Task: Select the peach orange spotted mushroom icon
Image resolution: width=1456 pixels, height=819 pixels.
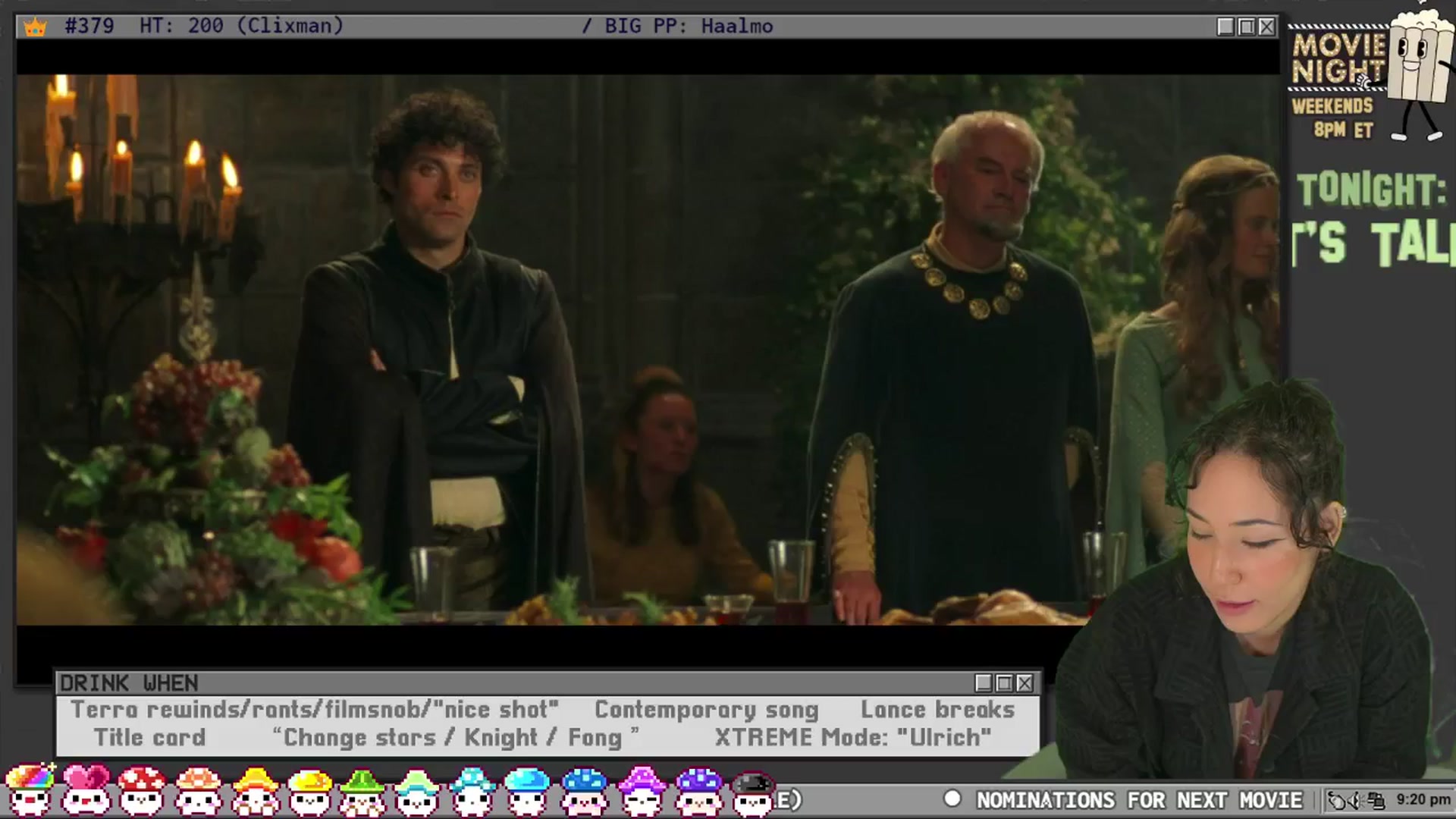Action: coord(198,791)
